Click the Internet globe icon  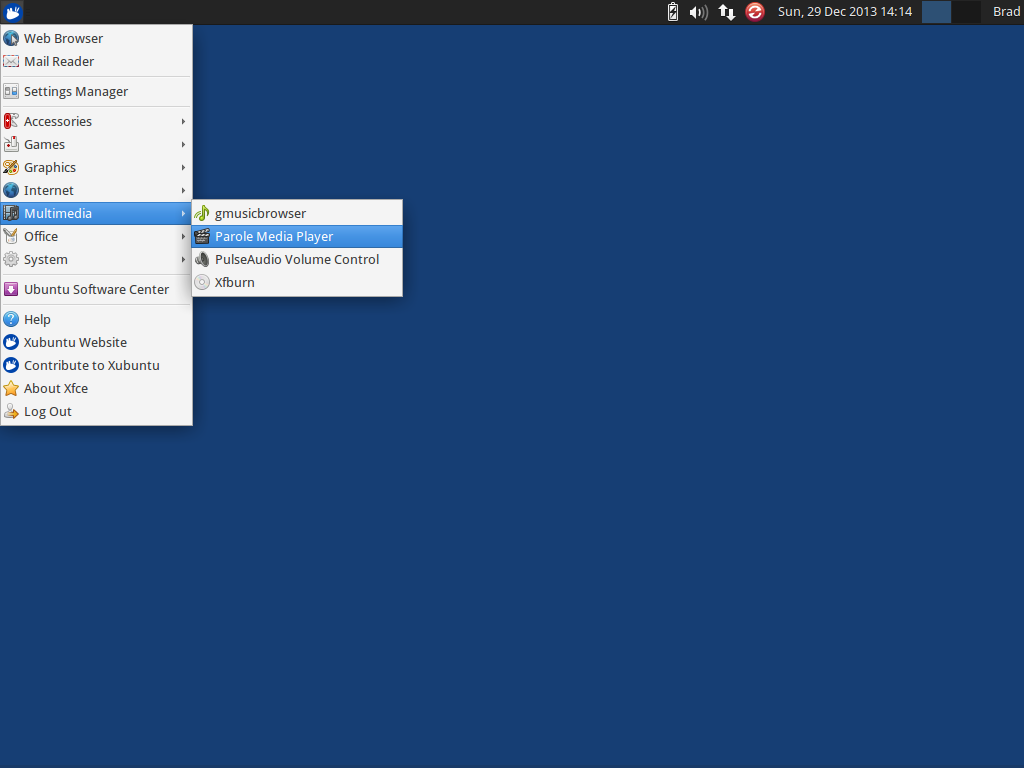11,191
